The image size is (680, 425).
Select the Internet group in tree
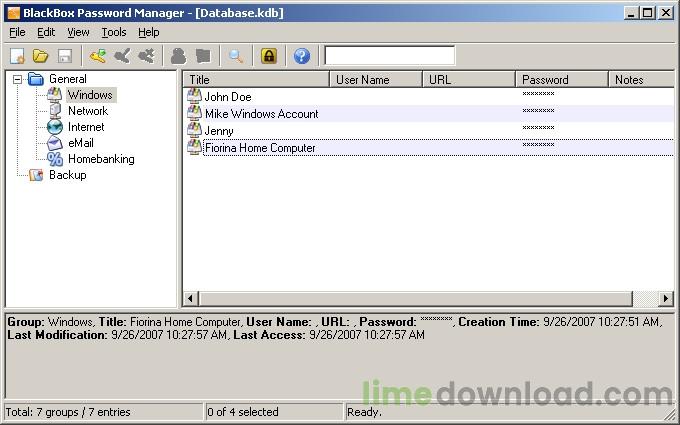(86, 127)
